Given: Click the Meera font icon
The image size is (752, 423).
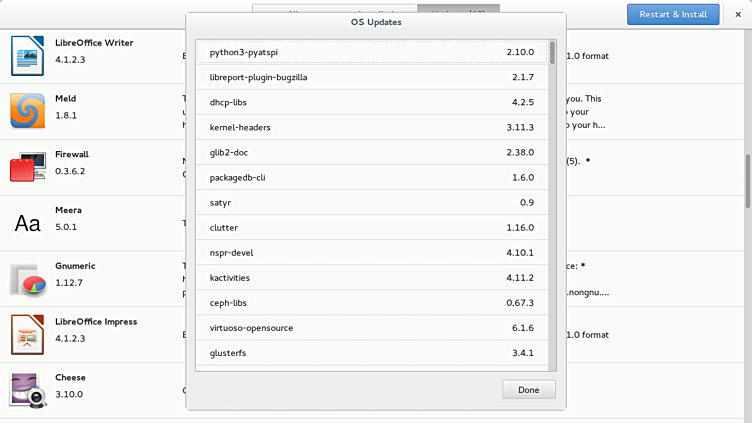Looking at the screenshot, I should click(x=28, y=223).
